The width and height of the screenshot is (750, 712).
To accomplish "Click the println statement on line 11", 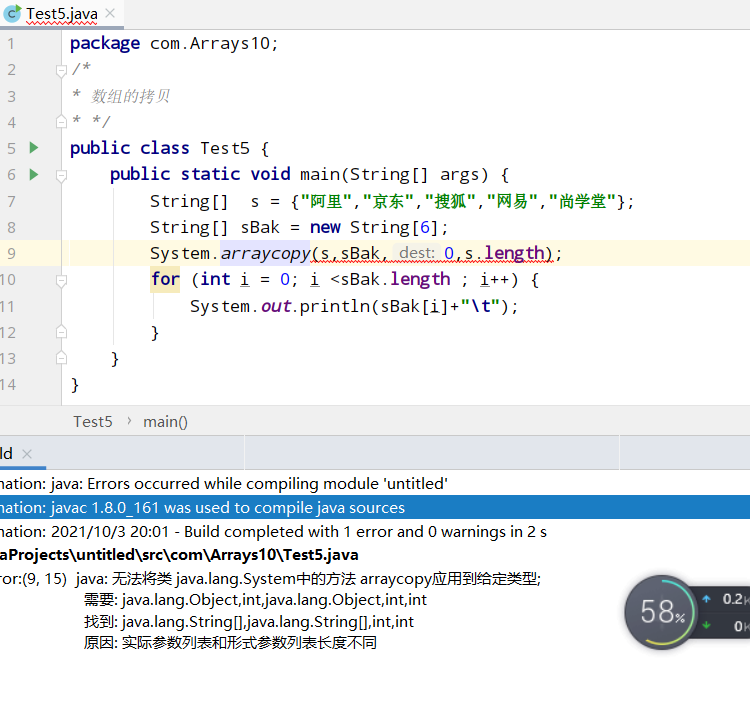I will click(354, 306).
